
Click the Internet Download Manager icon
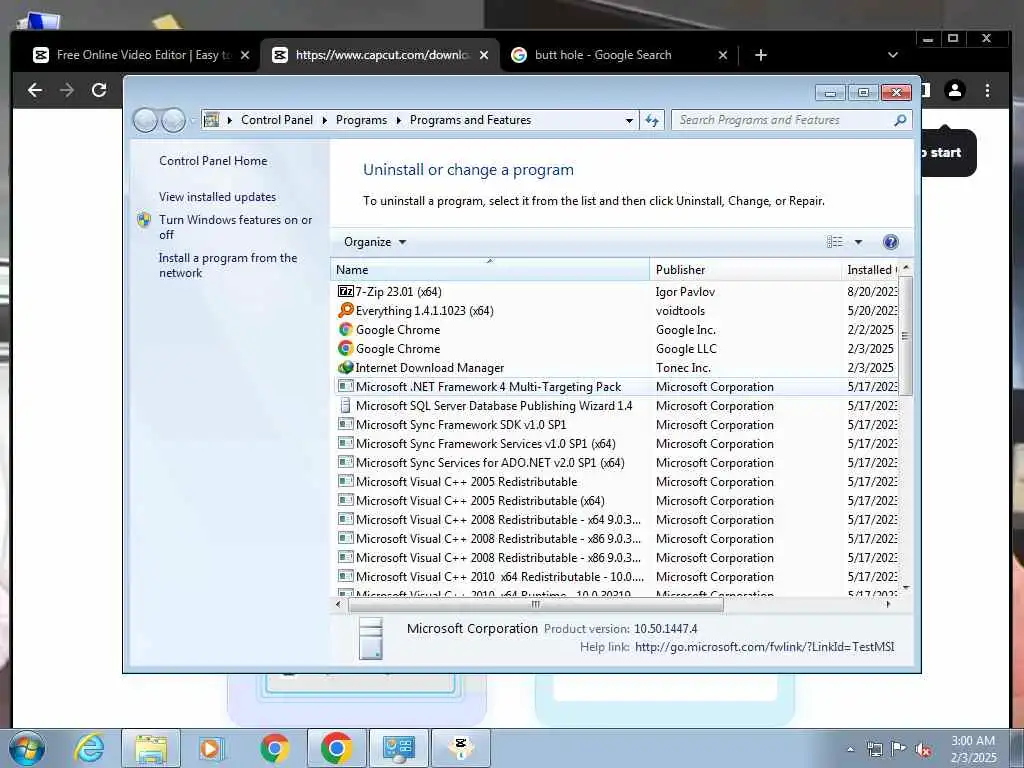tap(345, 368)
